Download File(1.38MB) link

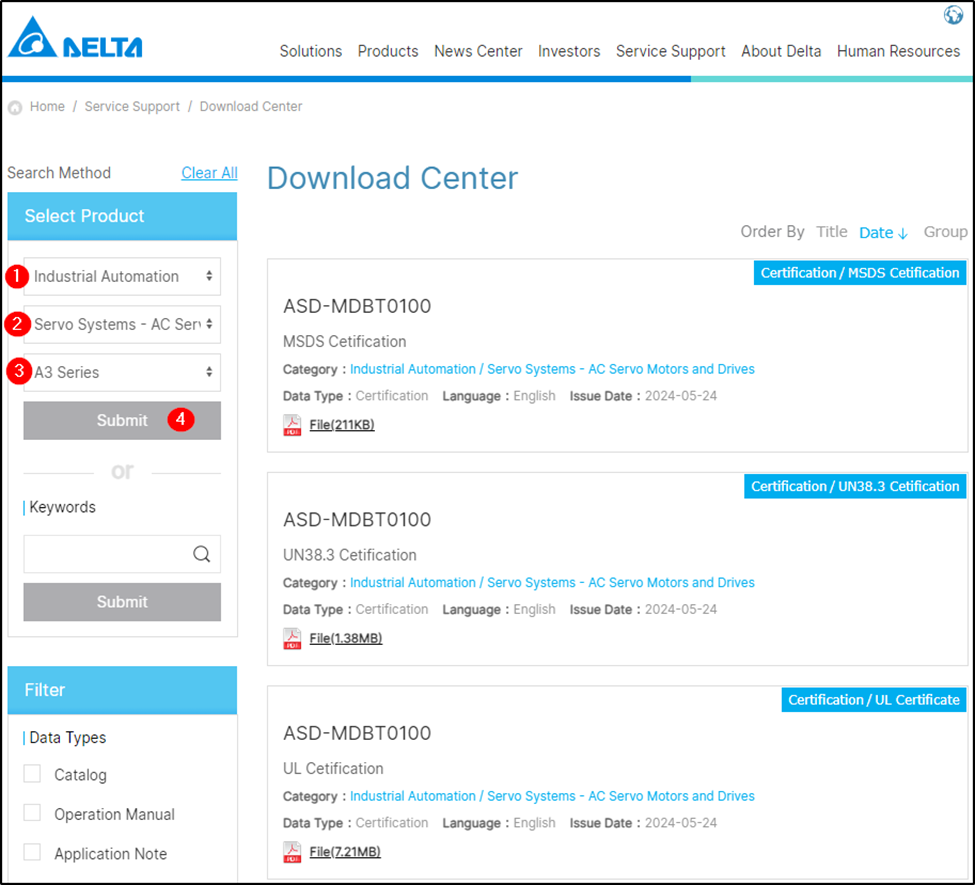(x=345, y=639)
